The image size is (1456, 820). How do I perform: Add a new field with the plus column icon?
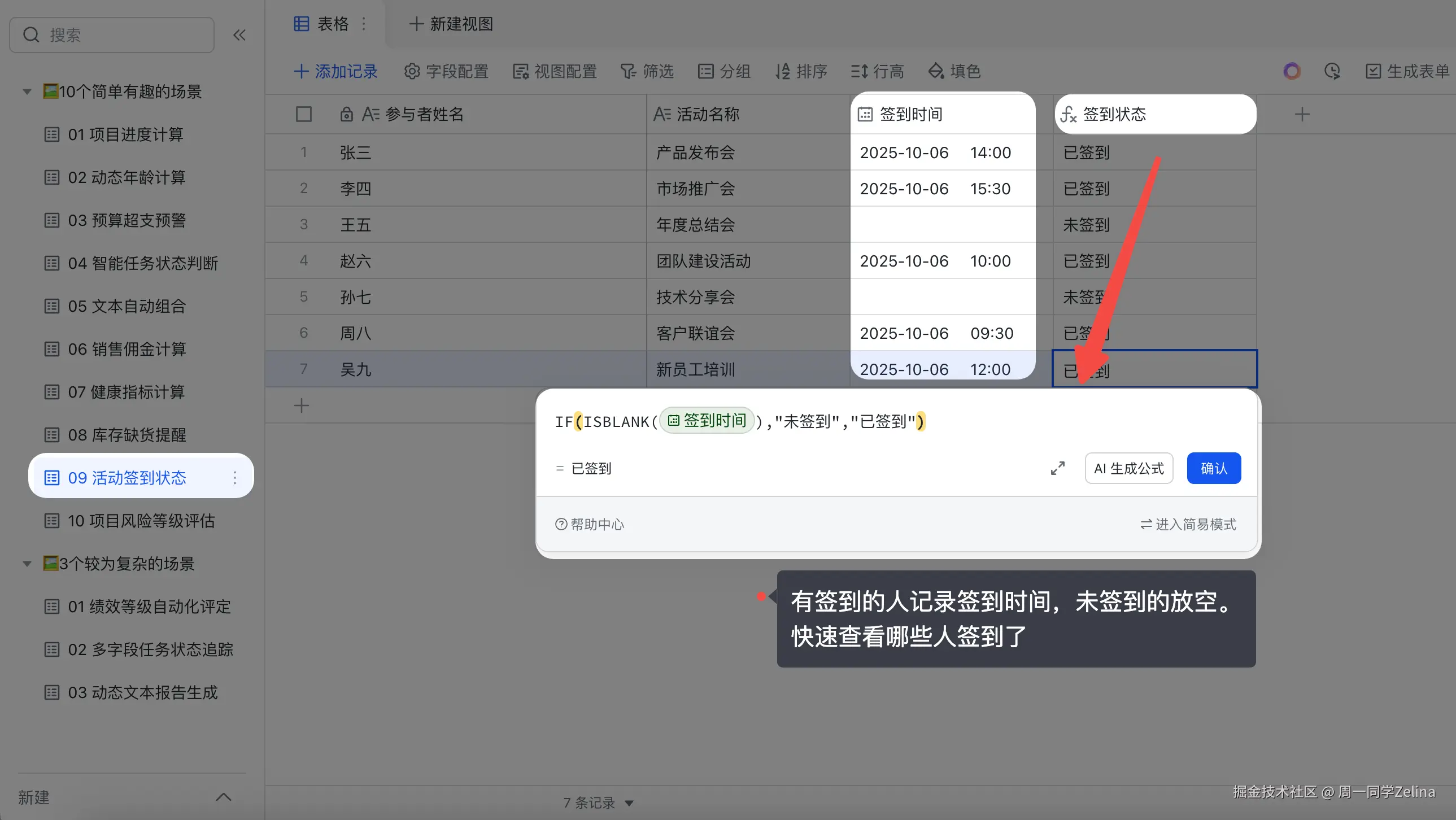click(x=1302, y=114)
